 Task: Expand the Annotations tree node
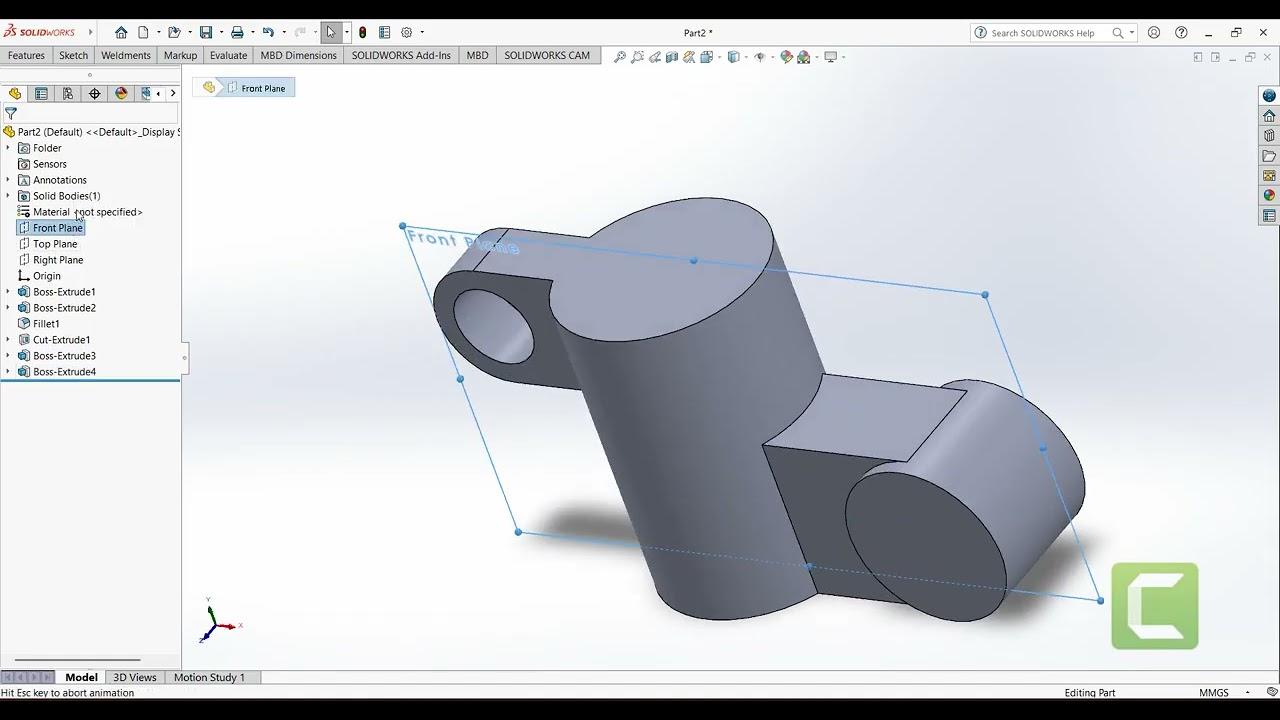8,180
